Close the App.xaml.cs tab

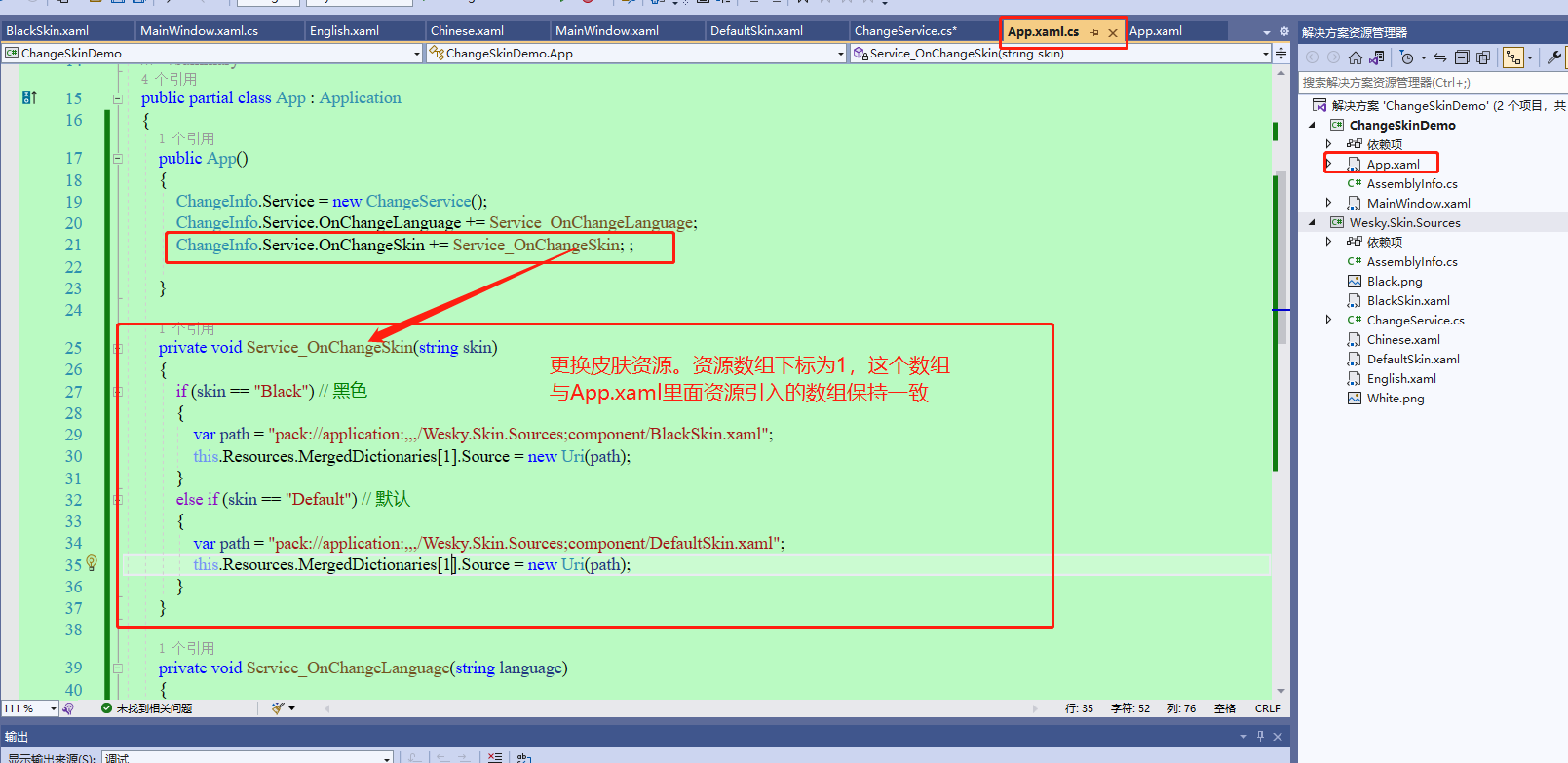[1113, 32]
